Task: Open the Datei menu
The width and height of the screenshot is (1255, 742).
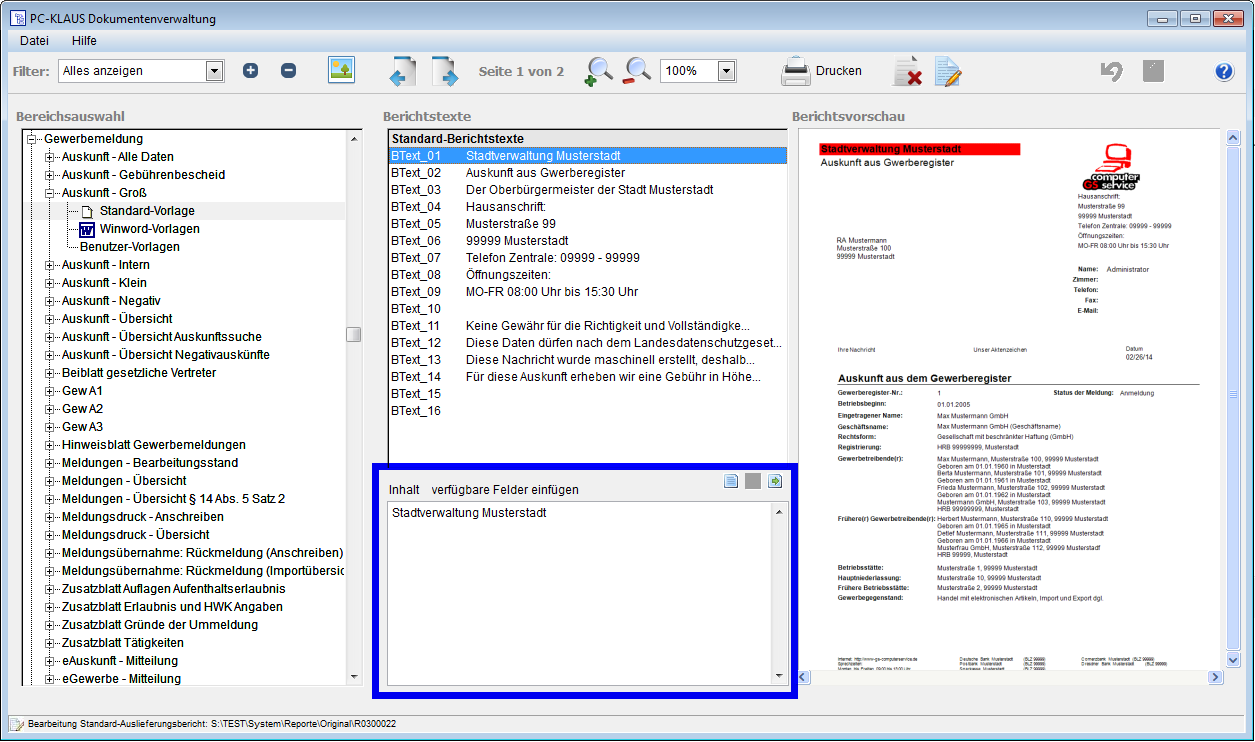Action: pyautogui.click(x=34, y=41)
